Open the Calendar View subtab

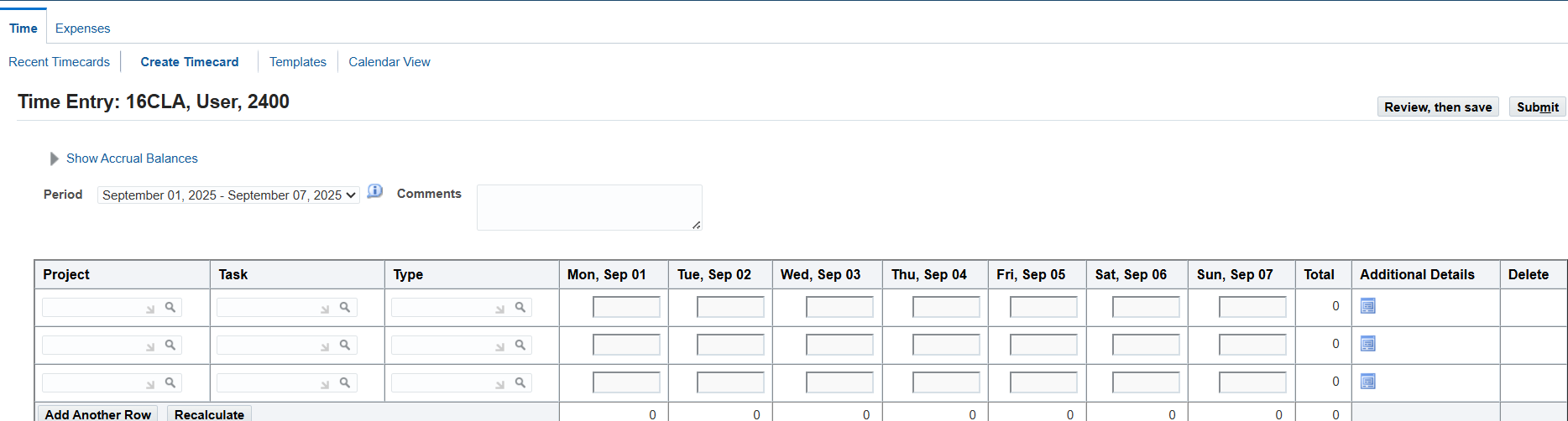coord(389,62)
